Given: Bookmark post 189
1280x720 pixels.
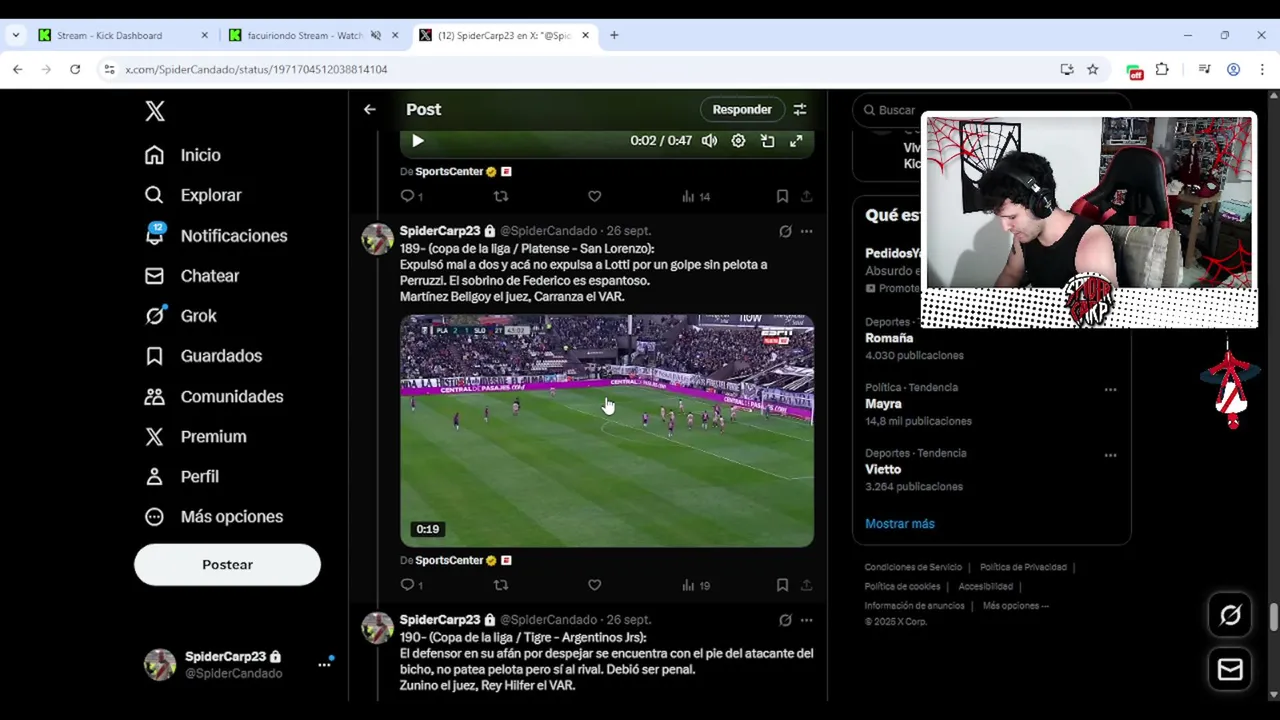Looking at the screenshot, I should (x=782, y=585).
